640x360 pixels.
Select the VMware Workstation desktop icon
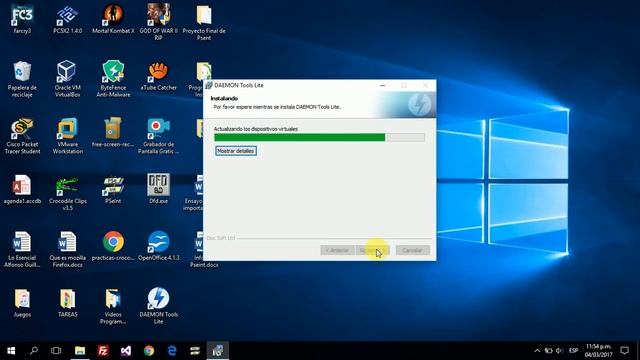pyautogui.click(x=67, y=136)
